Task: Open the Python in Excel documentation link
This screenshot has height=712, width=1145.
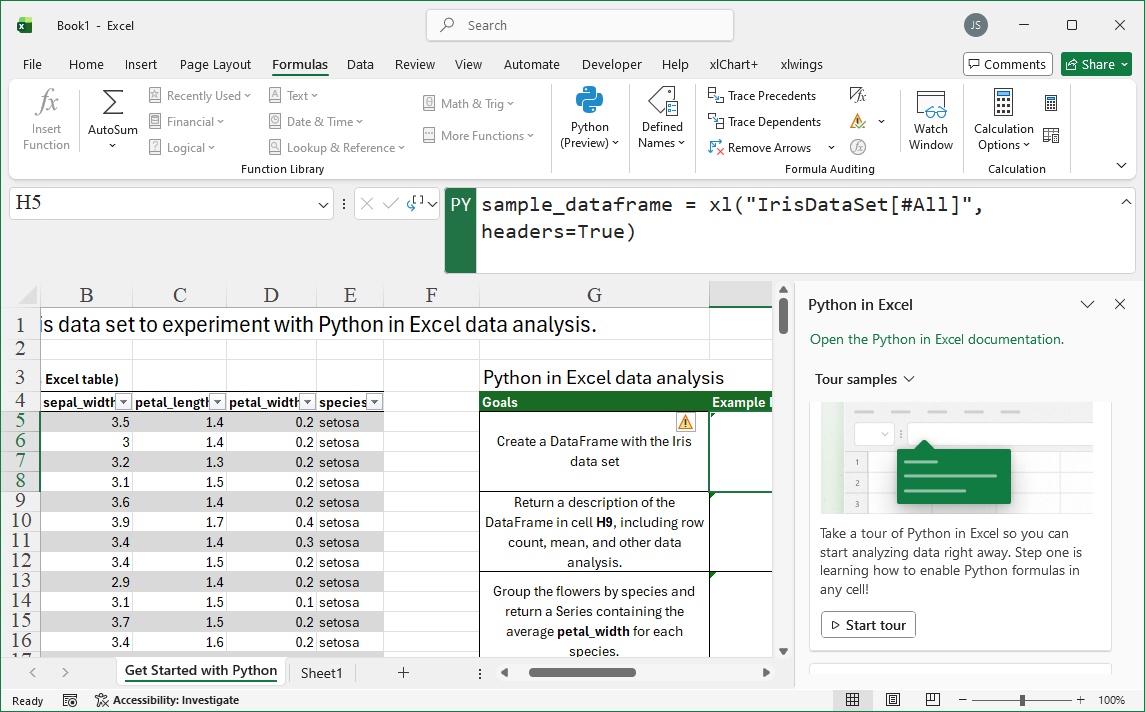Action: [x=936, y=340]
